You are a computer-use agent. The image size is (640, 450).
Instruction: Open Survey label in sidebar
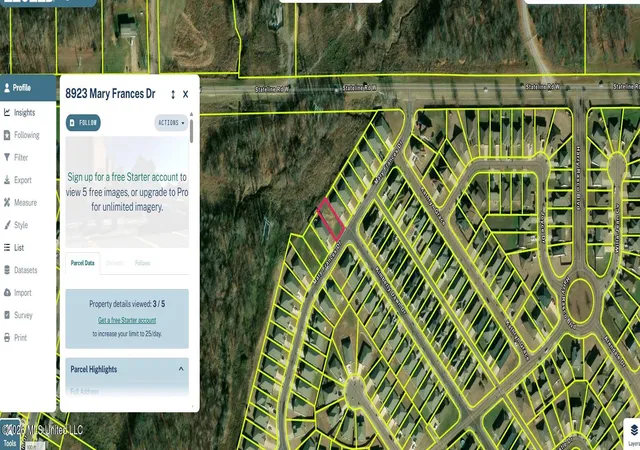click(x=23, y=315)
